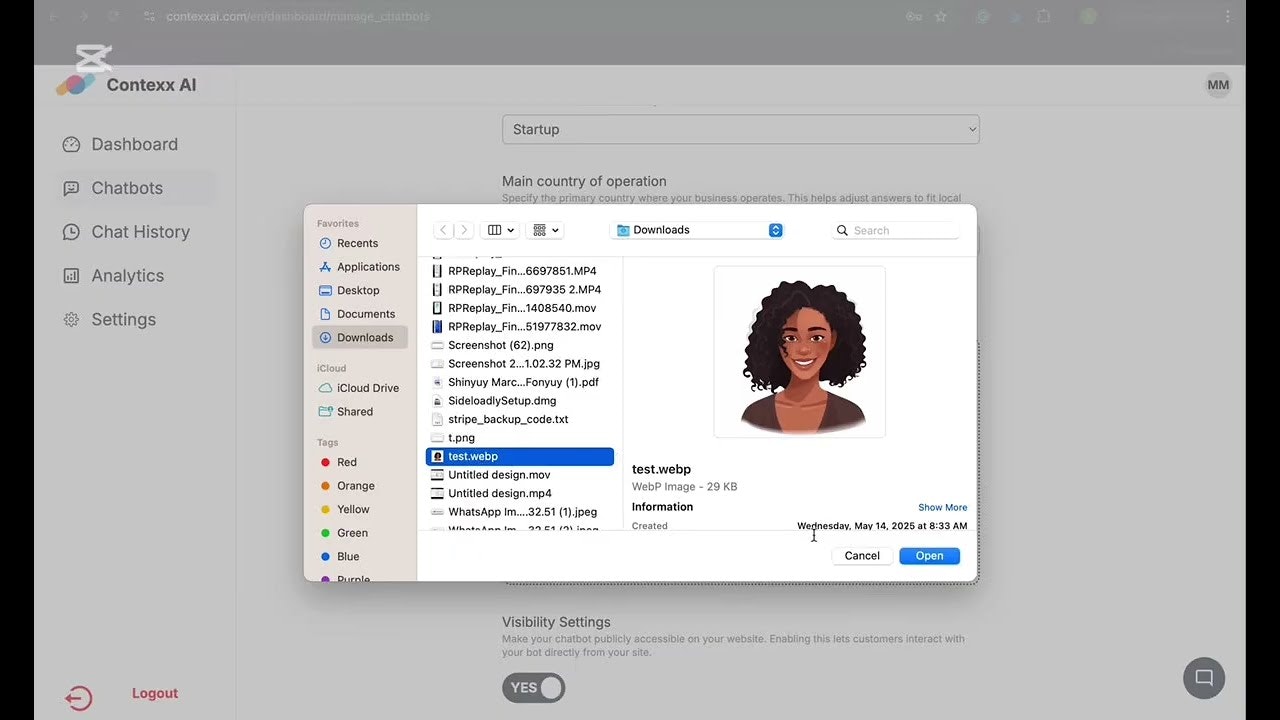1280x720 pixels.
Task: Open iCloud Drive in sidebar
Action: 359,388
